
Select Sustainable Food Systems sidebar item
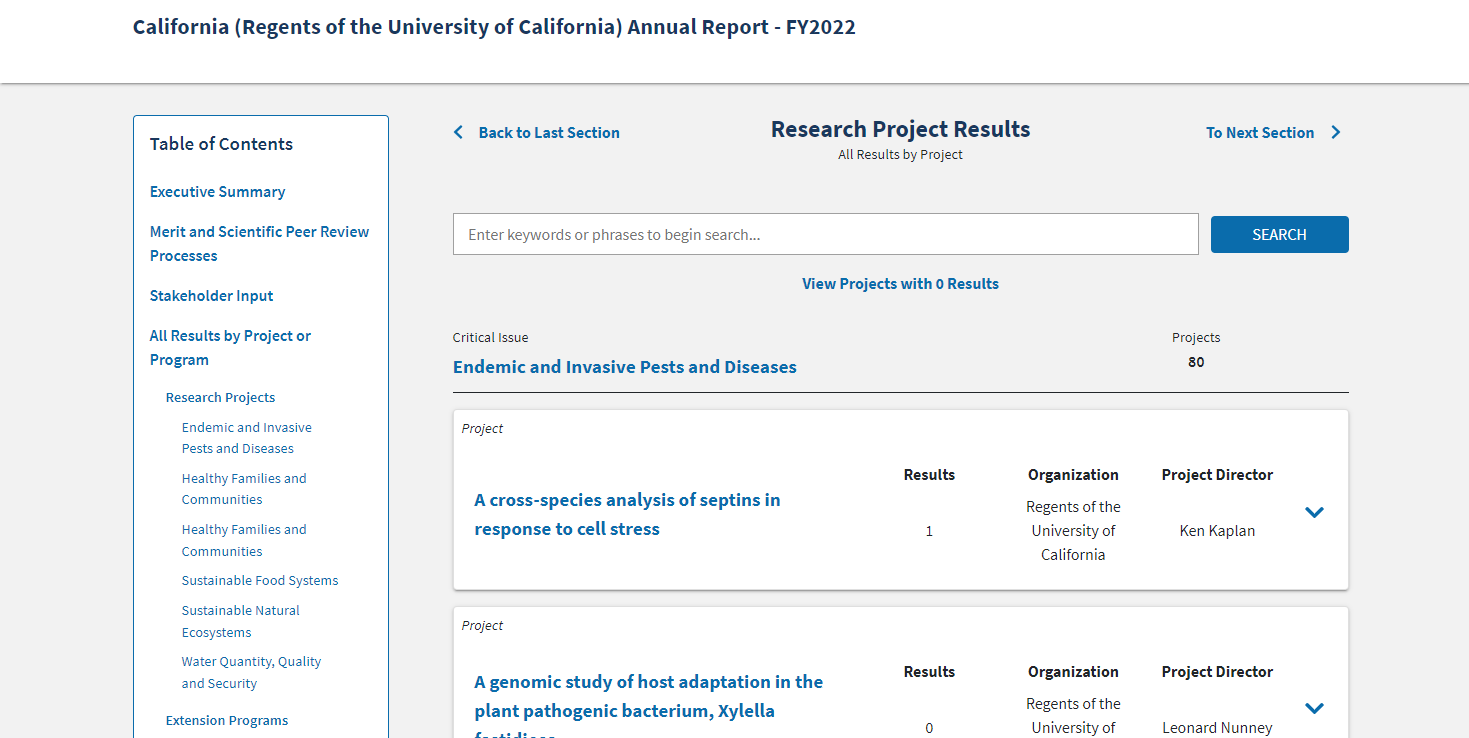(x=260, y=580)
